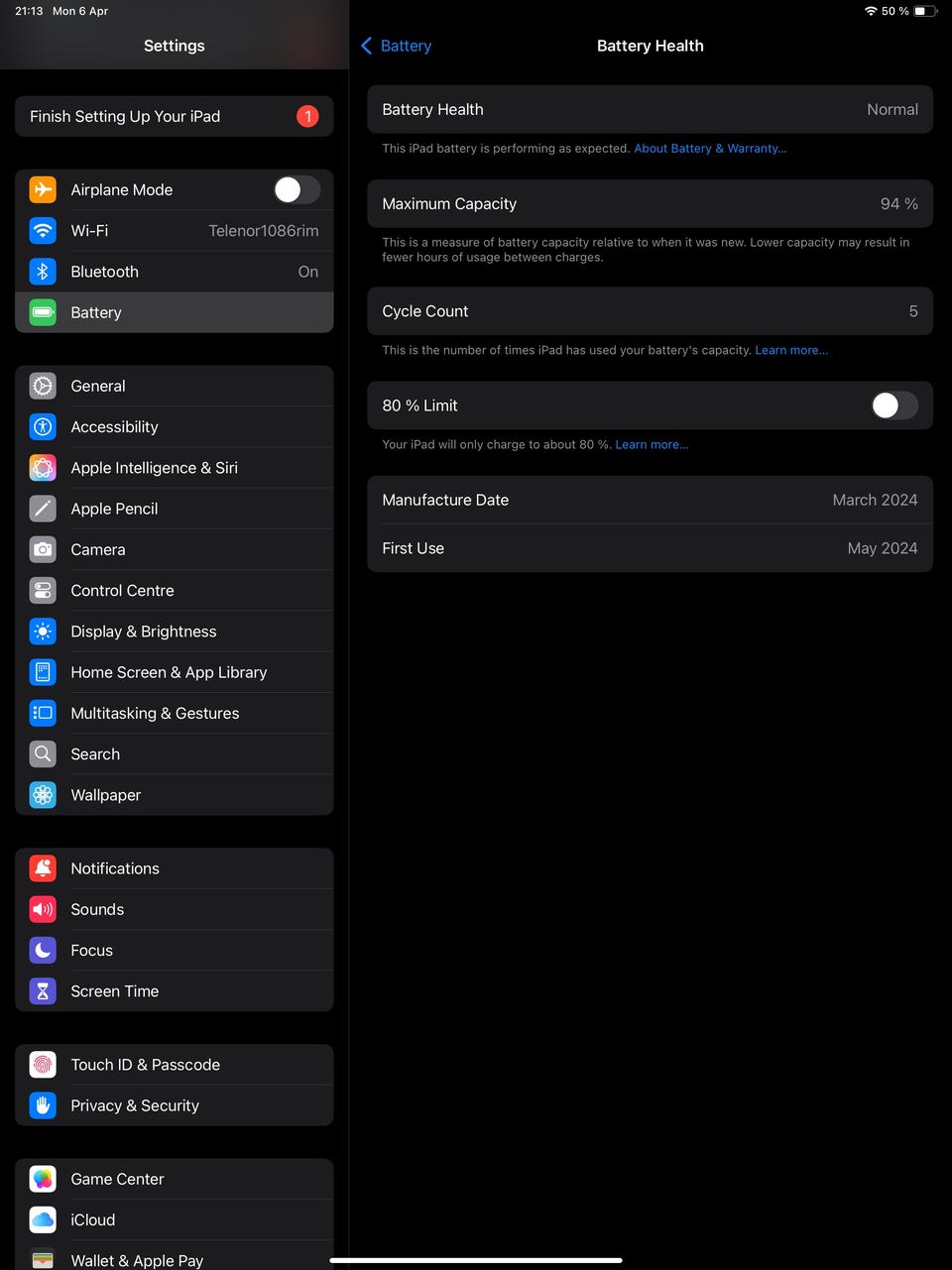Tap the Game Center icon

[x=43, y=1179]
